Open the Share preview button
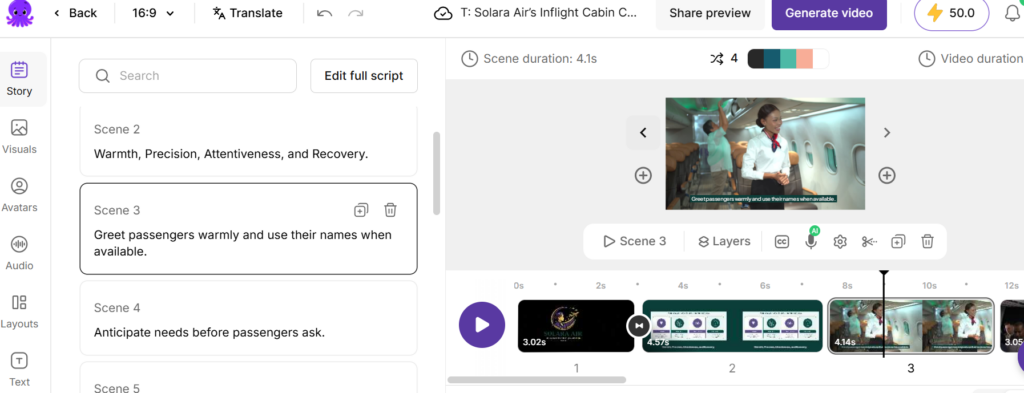This screenshot has height=393, width=1024. pos(710,13)
